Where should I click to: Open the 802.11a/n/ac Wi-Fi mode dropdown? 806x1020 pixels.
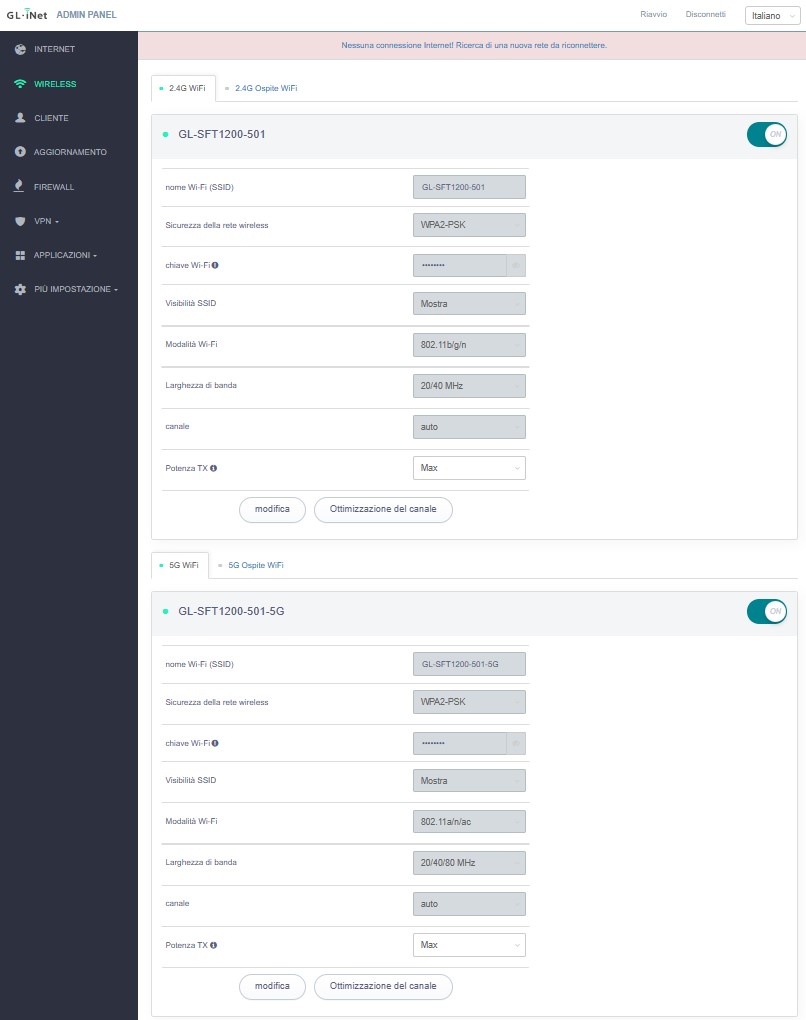(x=469, y=822)
